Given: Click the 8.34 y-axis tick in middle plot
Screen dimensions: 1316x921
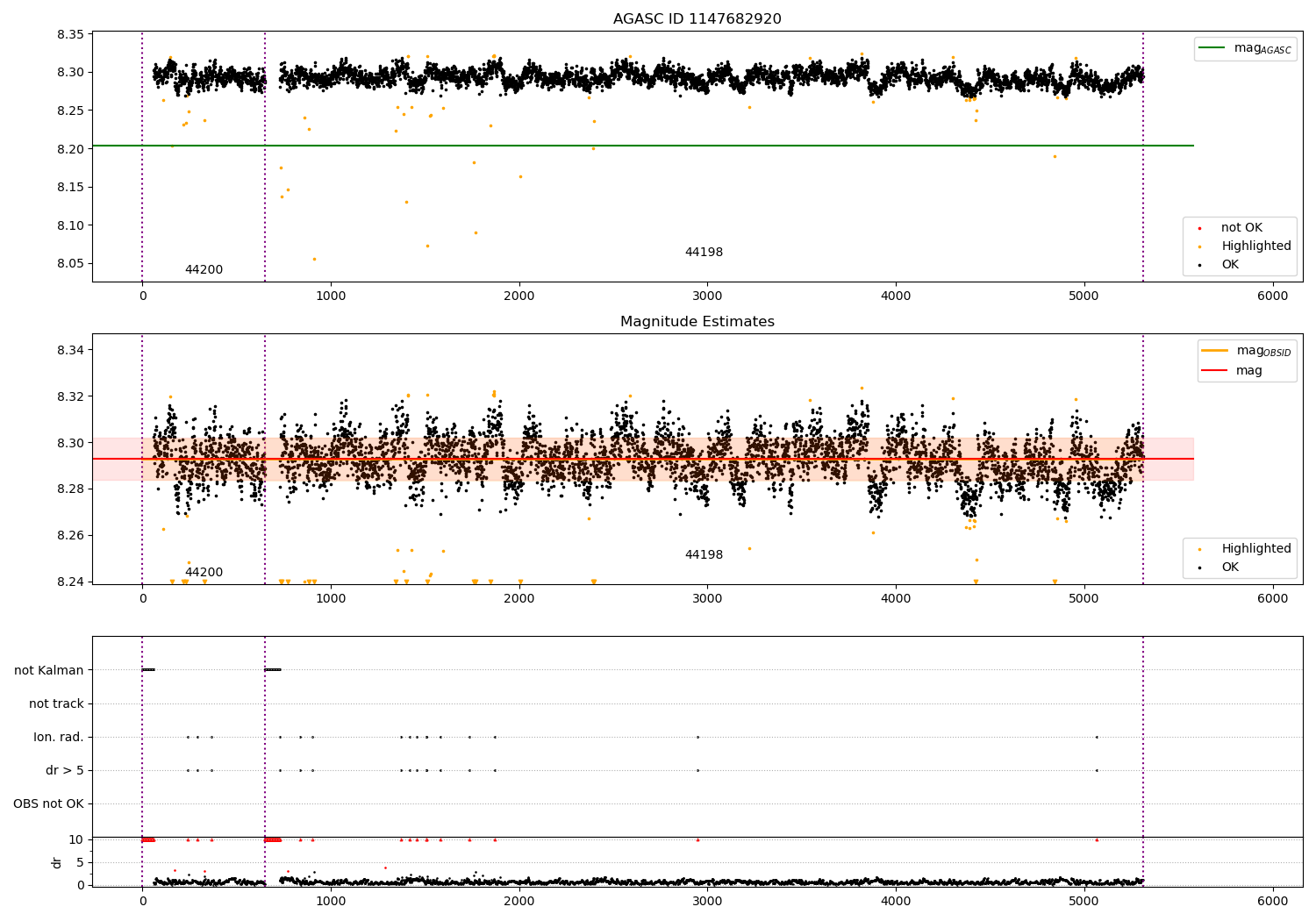Looking at the screenshot, I should [x=70, y=350].
